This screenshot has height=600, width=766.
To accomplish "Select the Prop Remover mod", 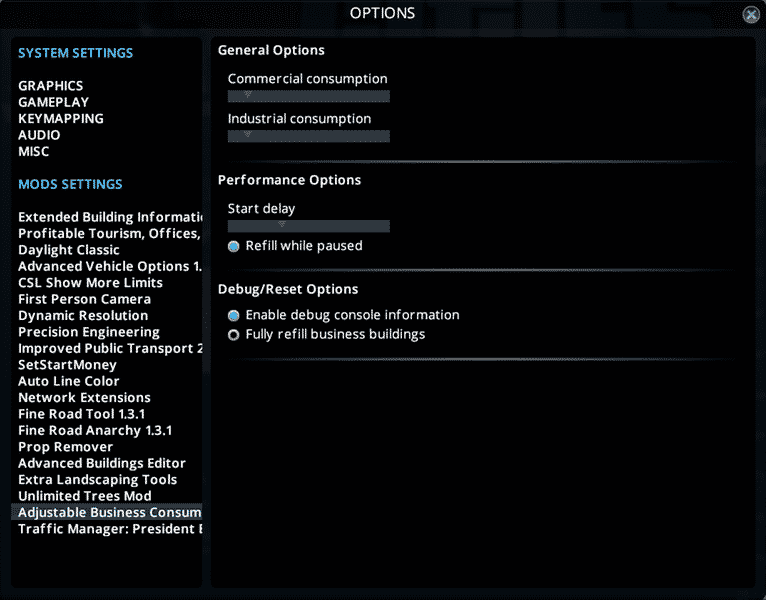I will click(66, 447).
